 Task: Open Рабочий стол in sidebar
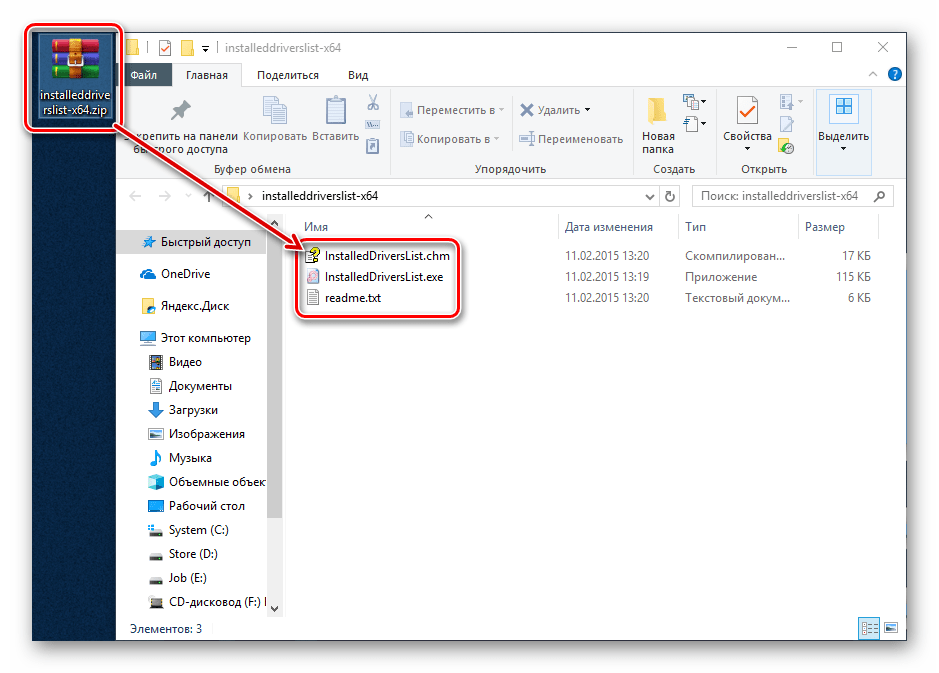196,506
